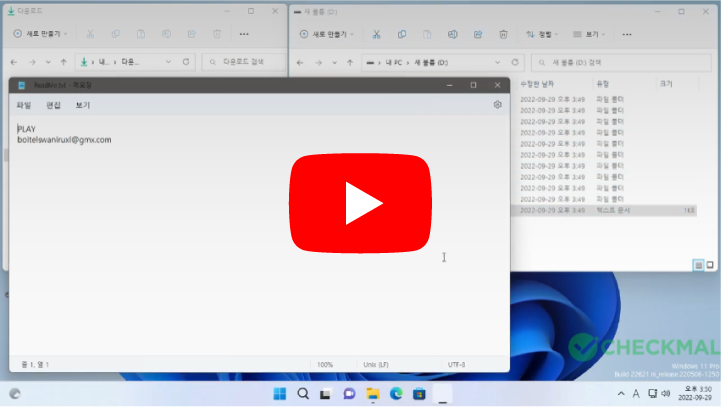Image resolution: width=721 pixels, height=407 pixels.
Task: Open the Notepad 파일 menu
Action: click(x=23, y=105)
